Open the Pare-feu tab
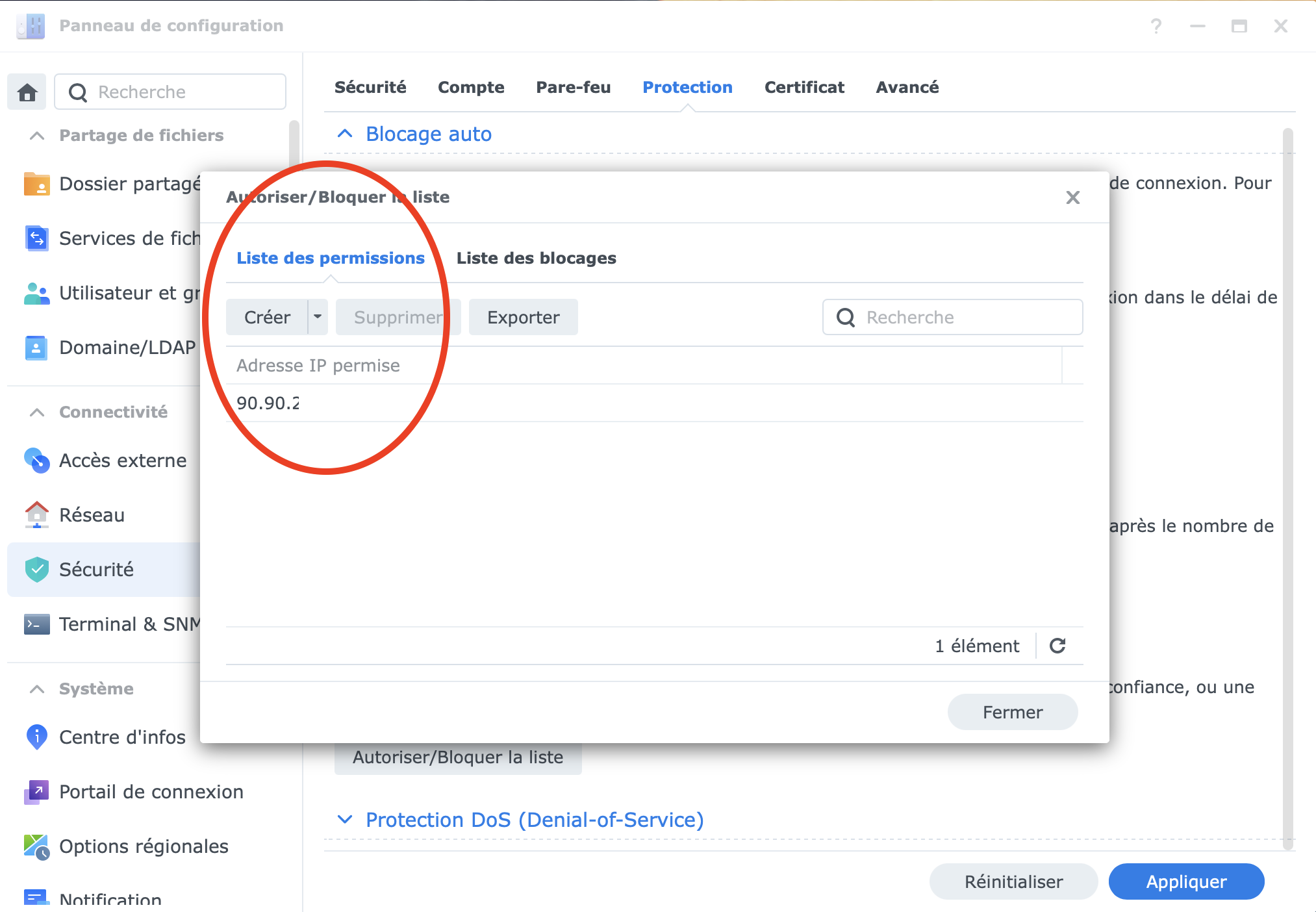 (x=573, y=87)
